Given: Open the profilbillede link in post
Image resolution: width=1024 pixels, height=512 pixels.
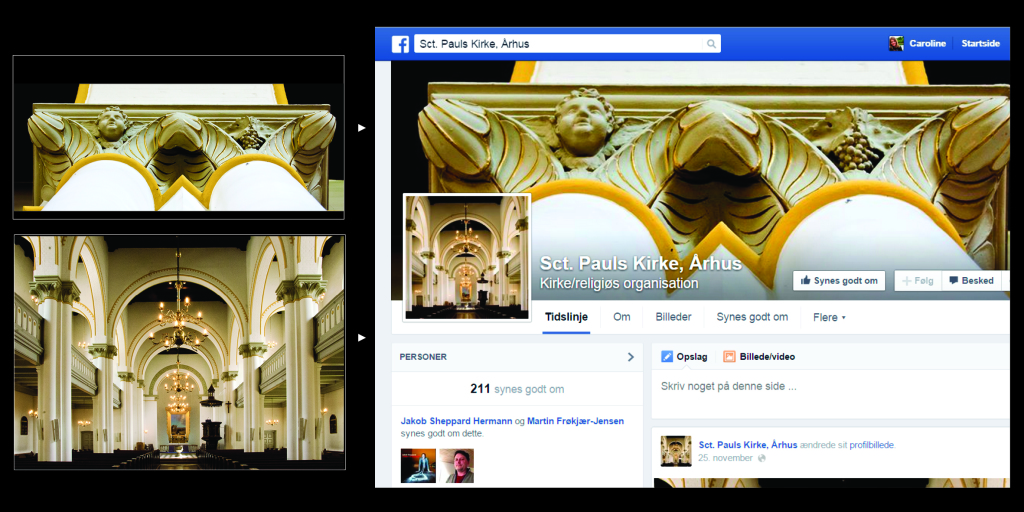Looking at the screenshot, I should (x=872, y=445).
